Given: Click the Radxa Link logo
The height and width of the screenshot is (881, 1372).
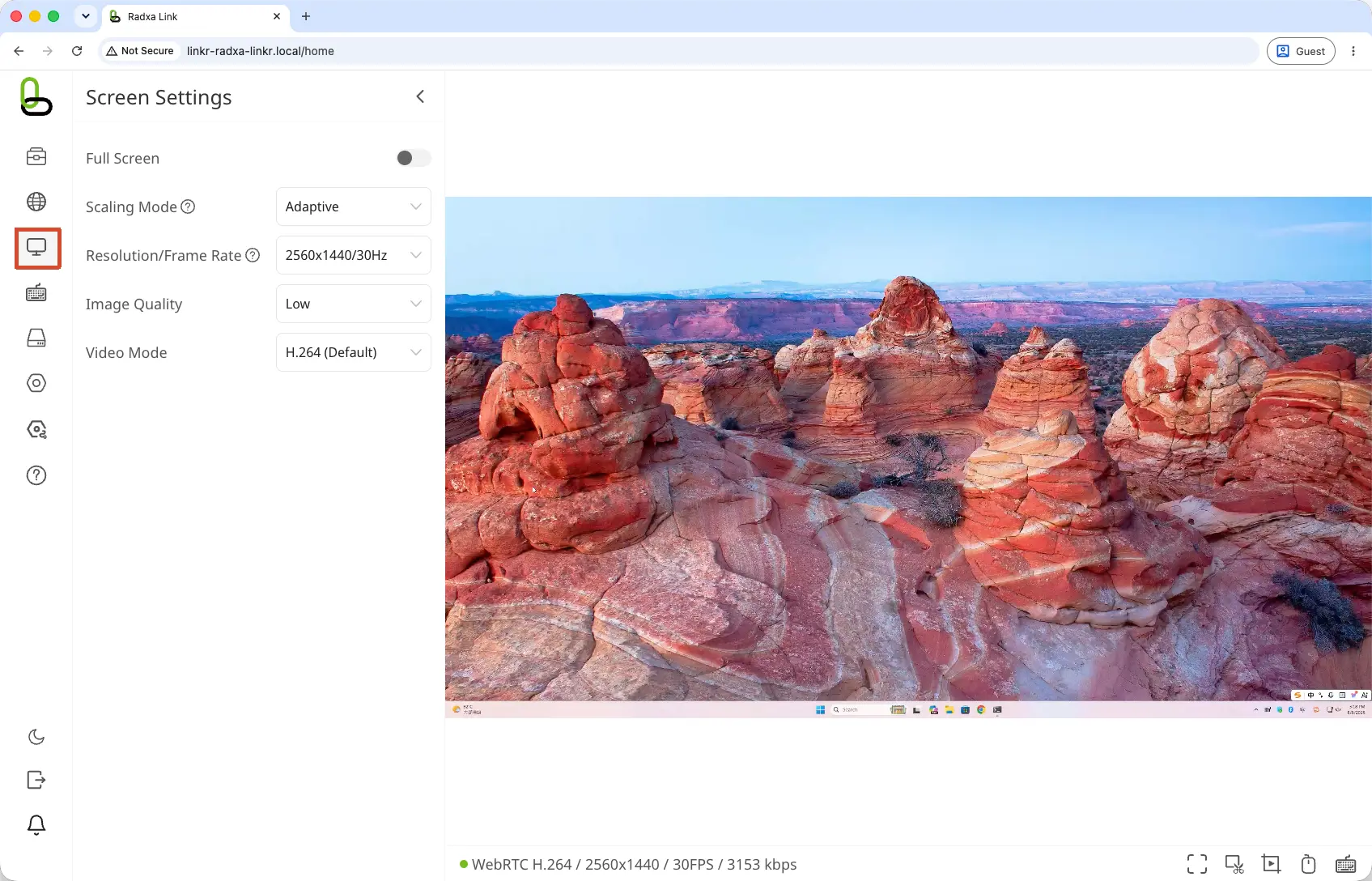Looking at the screenshot, I should pyautogui.click(x=36, y=96).
